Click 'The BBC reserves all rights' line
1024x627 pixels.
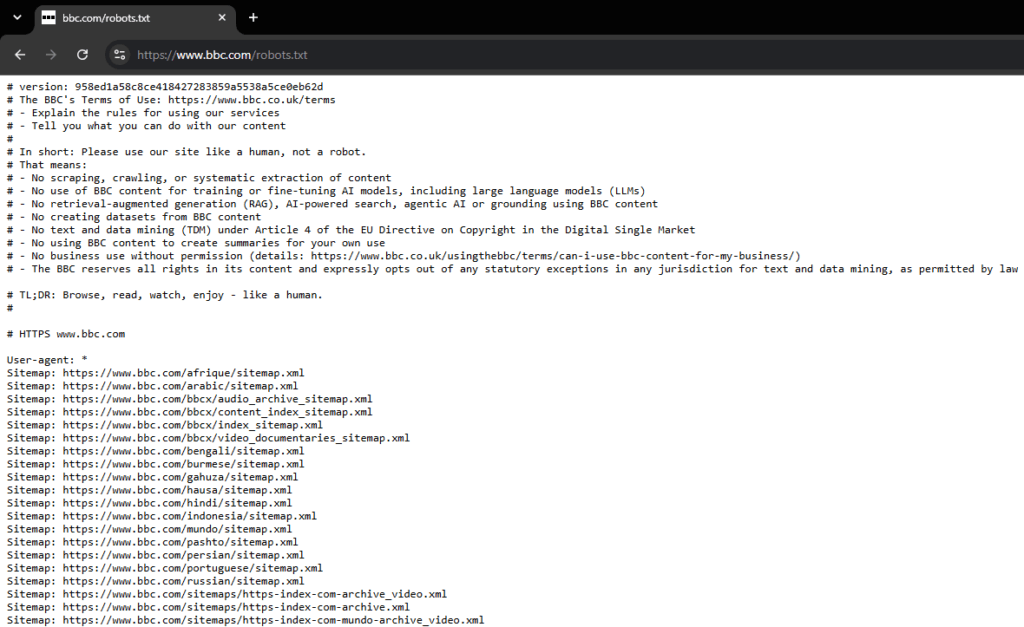tap(513, 269)
